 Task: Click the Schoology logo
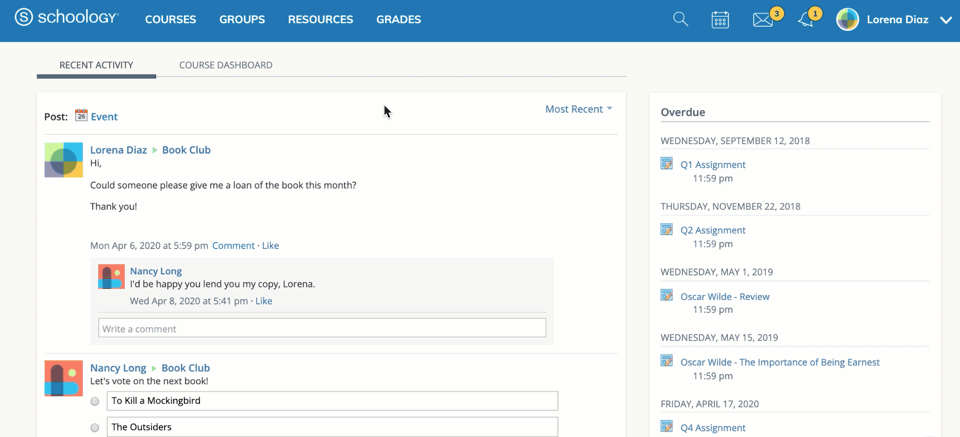66,18
